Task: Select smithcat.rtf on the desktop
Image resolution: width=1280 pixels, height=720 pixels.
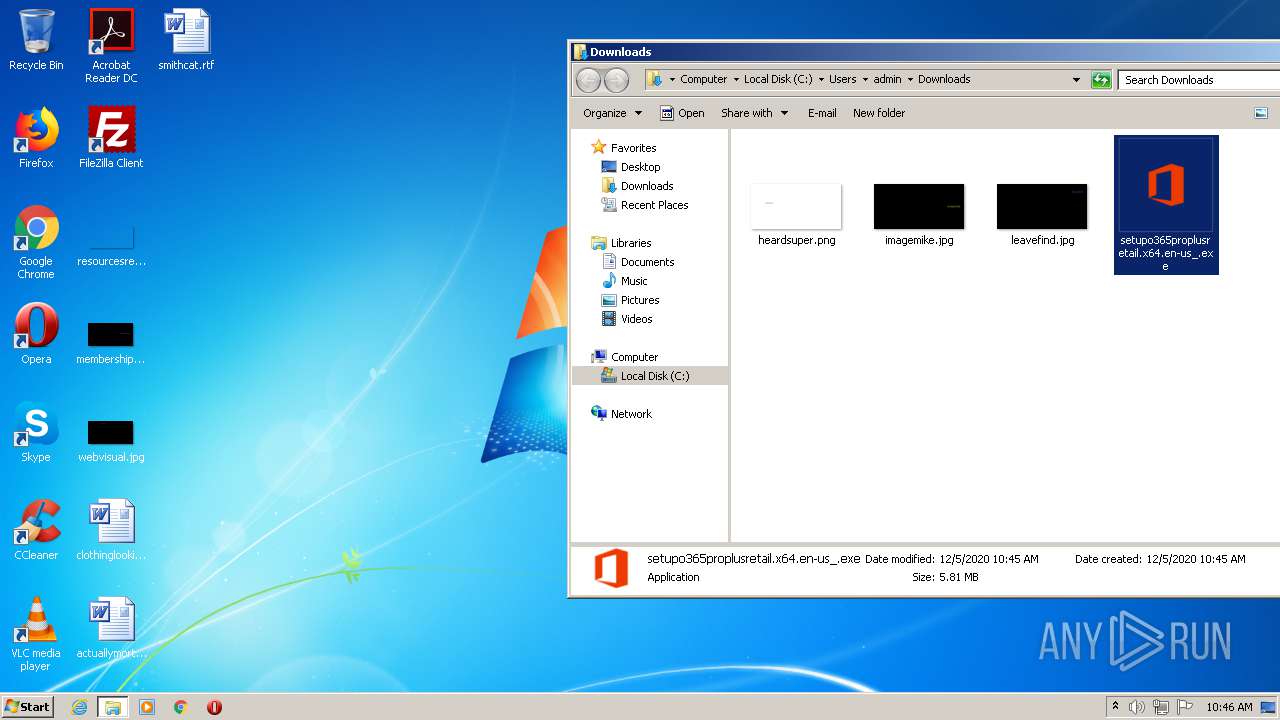Action: coord(186,40)
